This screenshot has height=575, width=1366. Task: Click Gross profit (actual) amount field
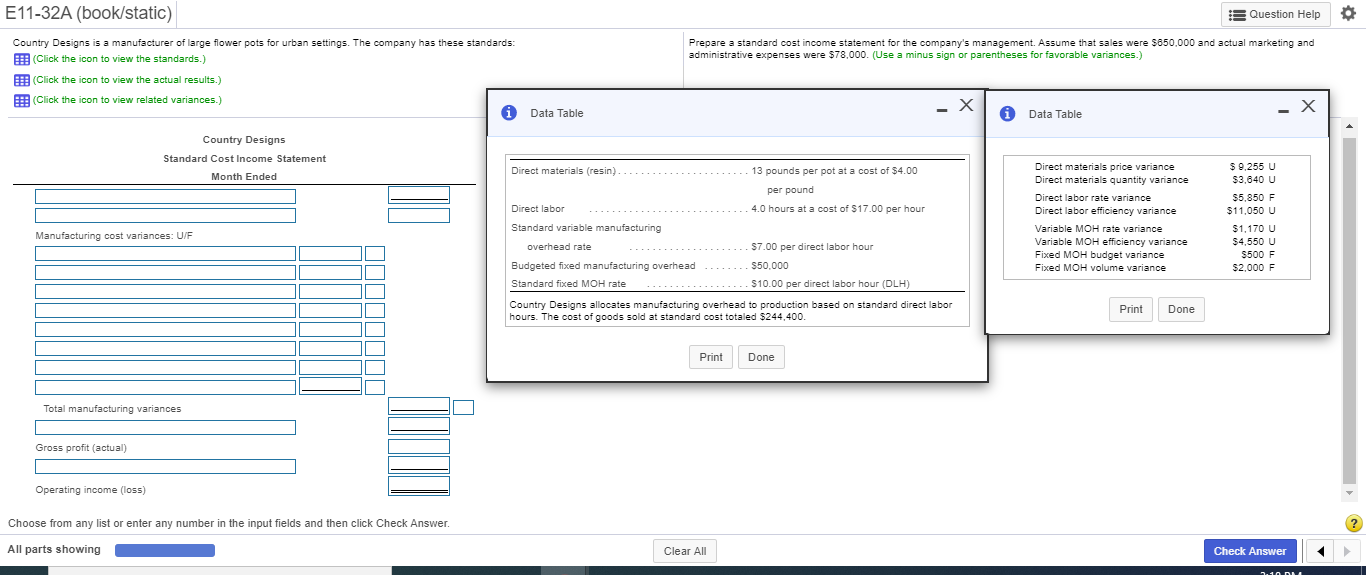(x=419, y=446)
